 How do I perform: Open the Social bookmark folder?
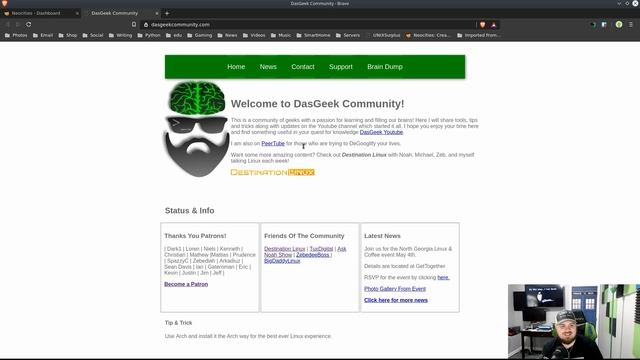(93, 36)
